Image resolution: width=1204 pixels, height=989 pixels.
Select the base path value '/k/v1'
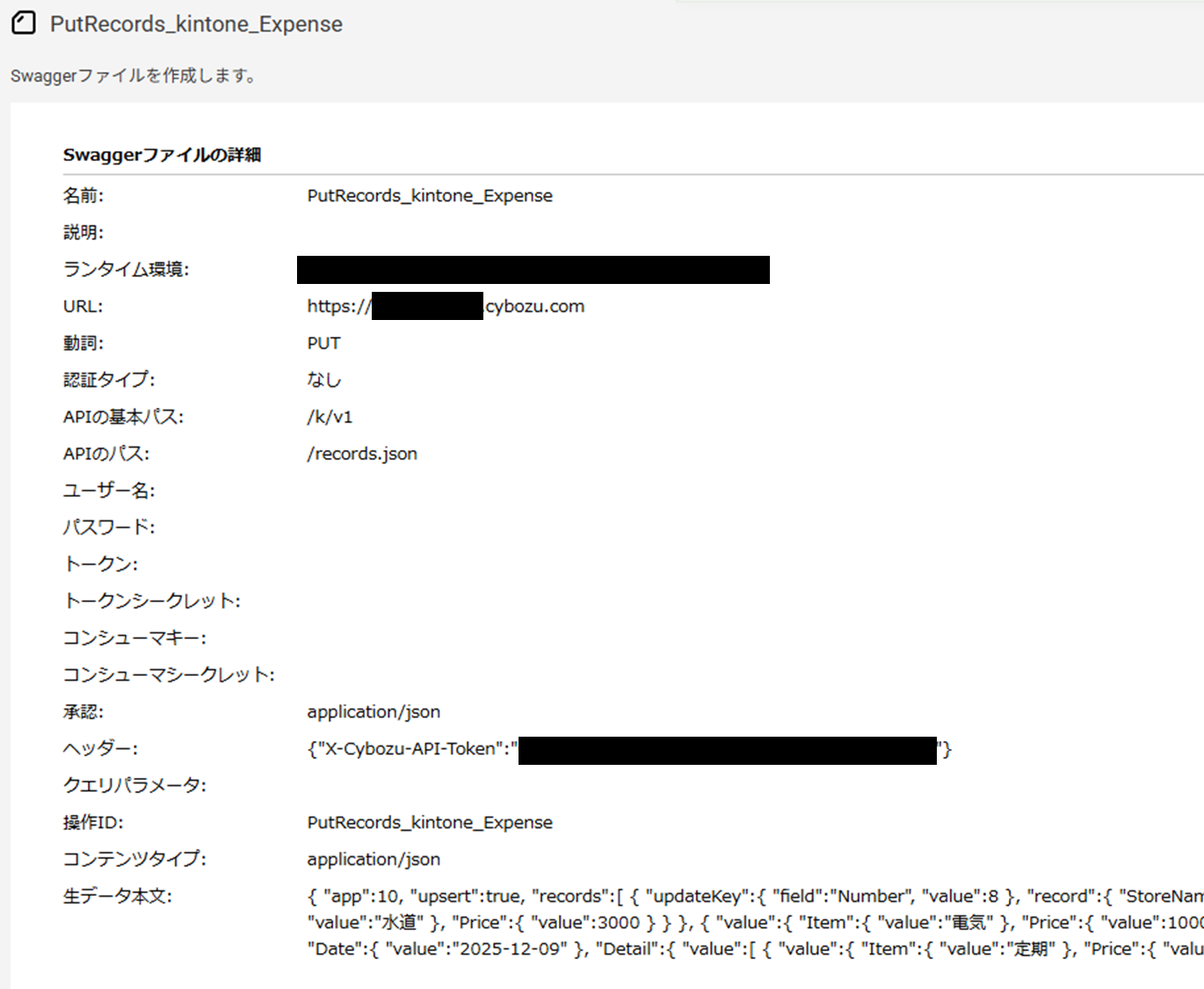click(x=330, y=417)
